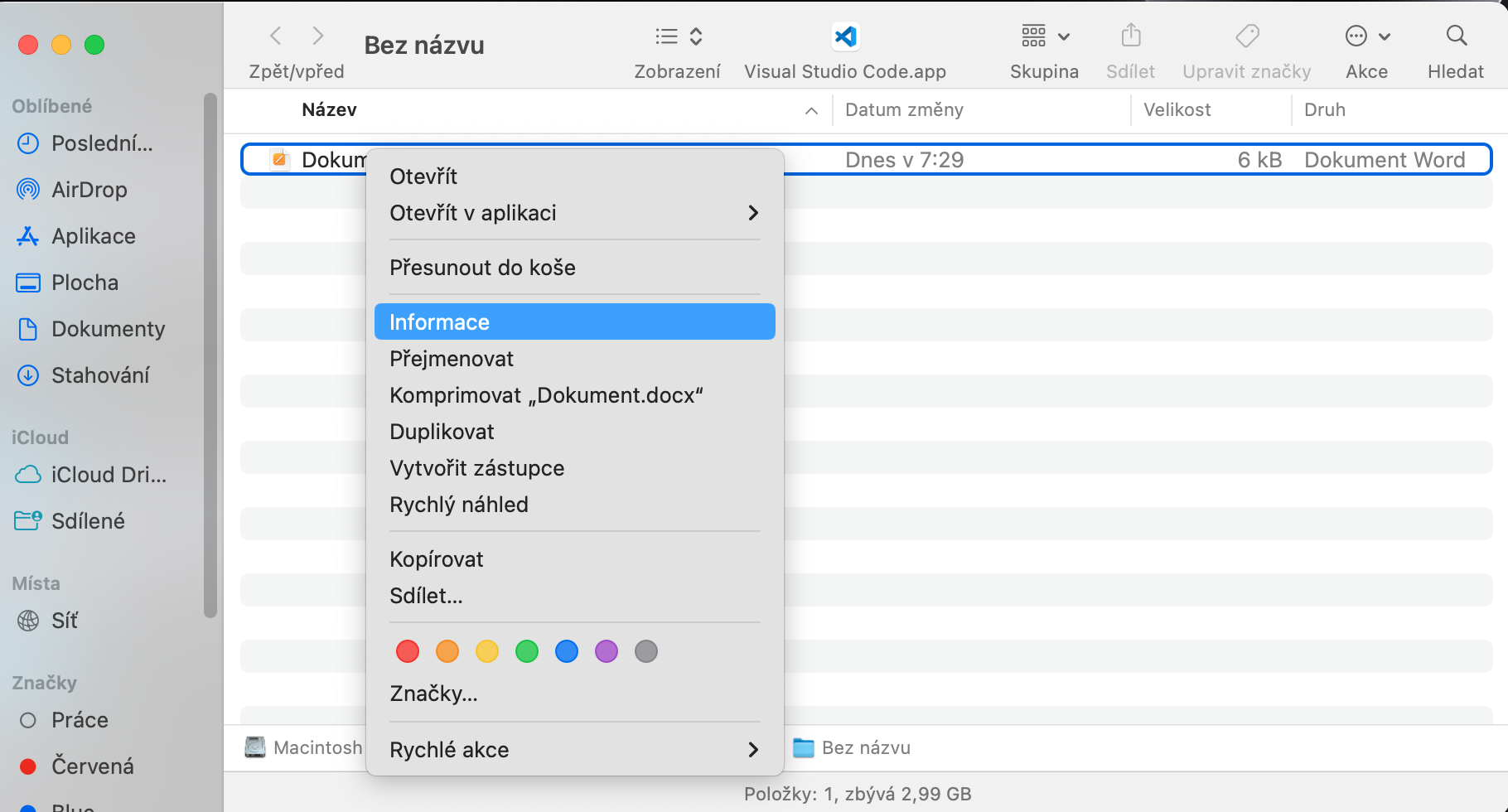Click the forward navigation arrow
This screenshot has width=1508, height=812.
(317, 36)
